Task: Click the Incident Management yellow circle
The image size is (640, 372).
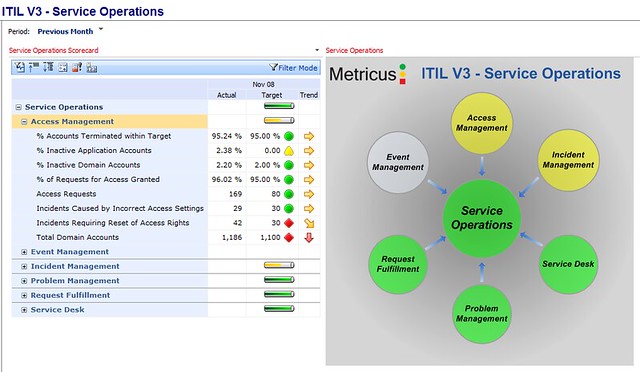Action: click(568, 160)
